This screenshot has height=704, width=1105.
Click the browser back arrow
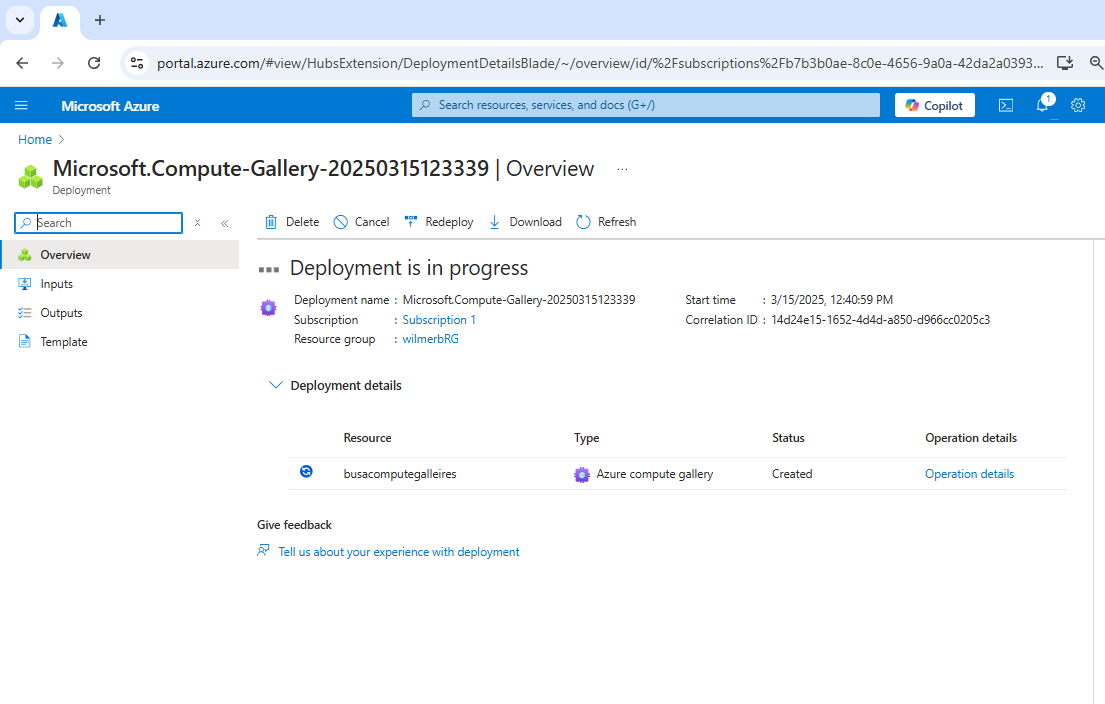23,63
